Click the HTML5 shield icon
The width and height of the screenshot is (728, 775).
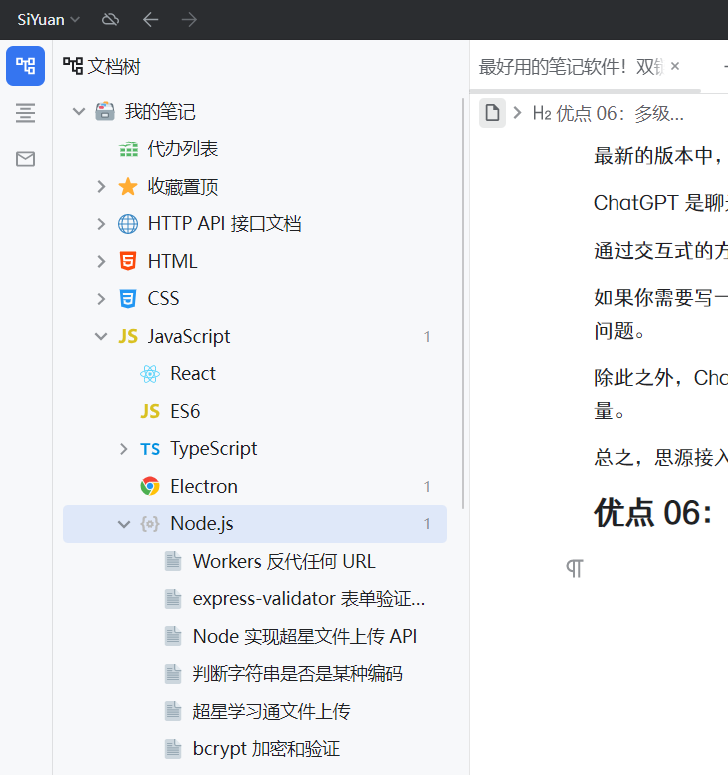click(x=128, y=261)
